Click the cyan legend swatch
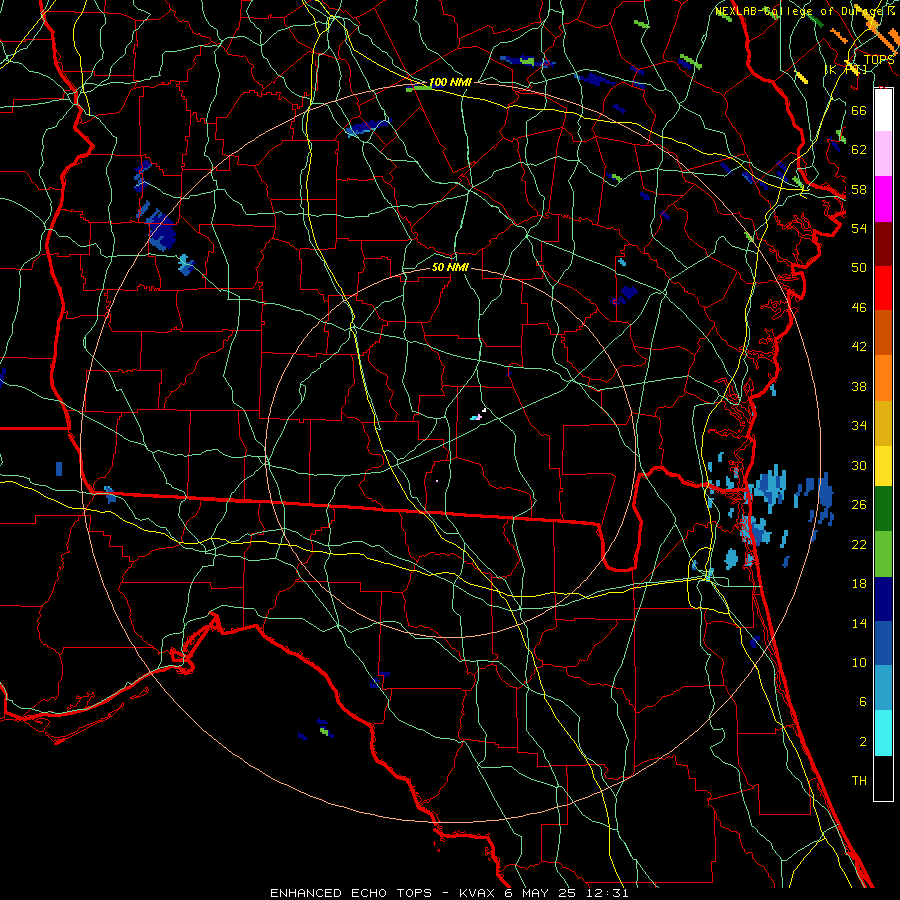The height and width of the screenshot is (900, 900). tap(883, 733)
